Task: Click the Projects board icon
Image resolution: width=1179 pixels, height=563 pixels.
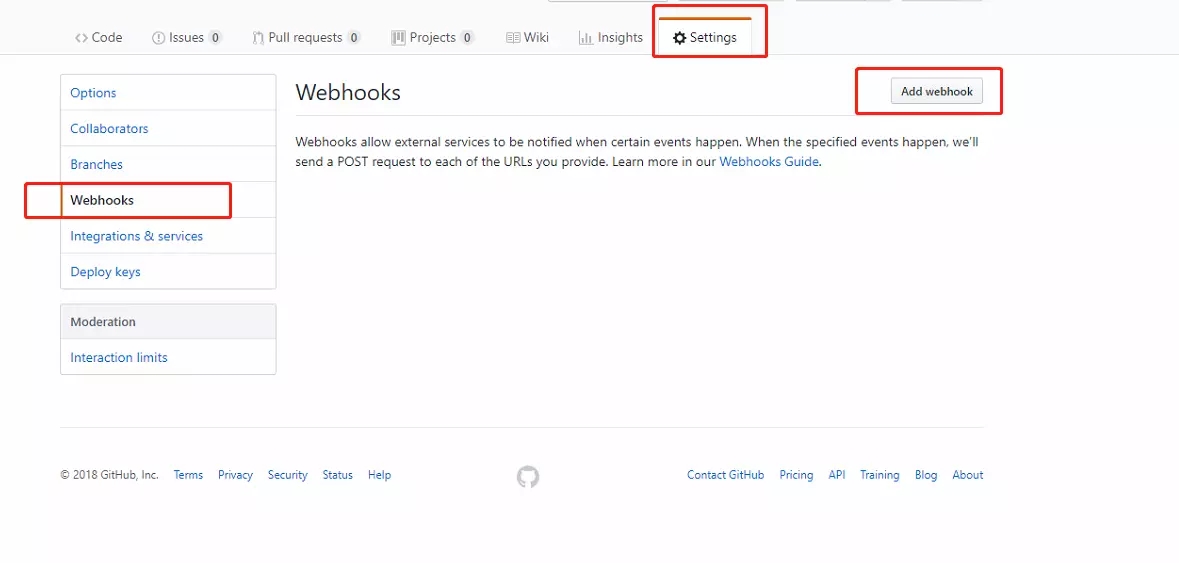Action: [x=399, y=38]
